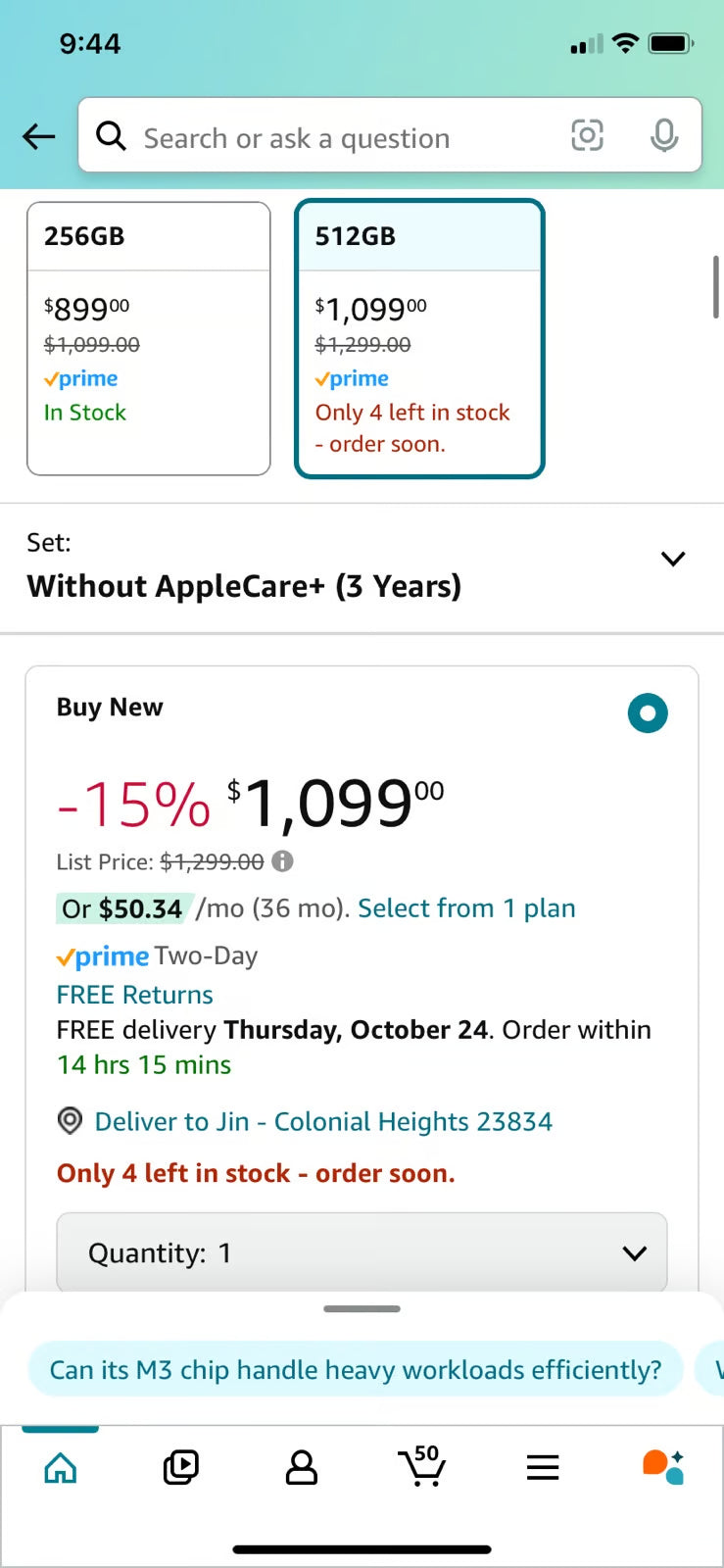The image size is (724, 1568).
Task: Go to the Home tab
Action: click(61, 1467)
